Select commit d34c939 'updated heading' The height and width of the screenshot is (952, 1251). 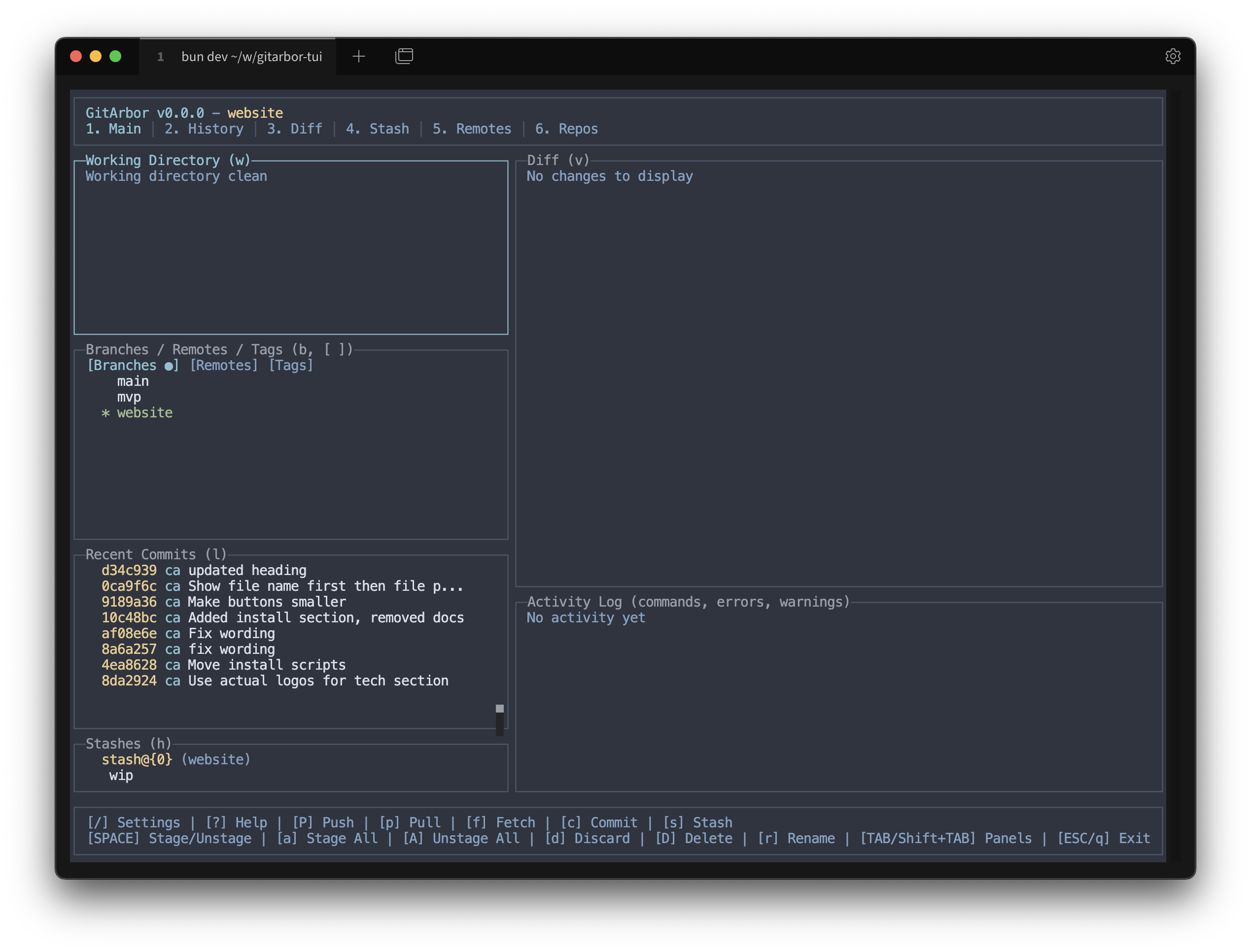tap(204, 570)
